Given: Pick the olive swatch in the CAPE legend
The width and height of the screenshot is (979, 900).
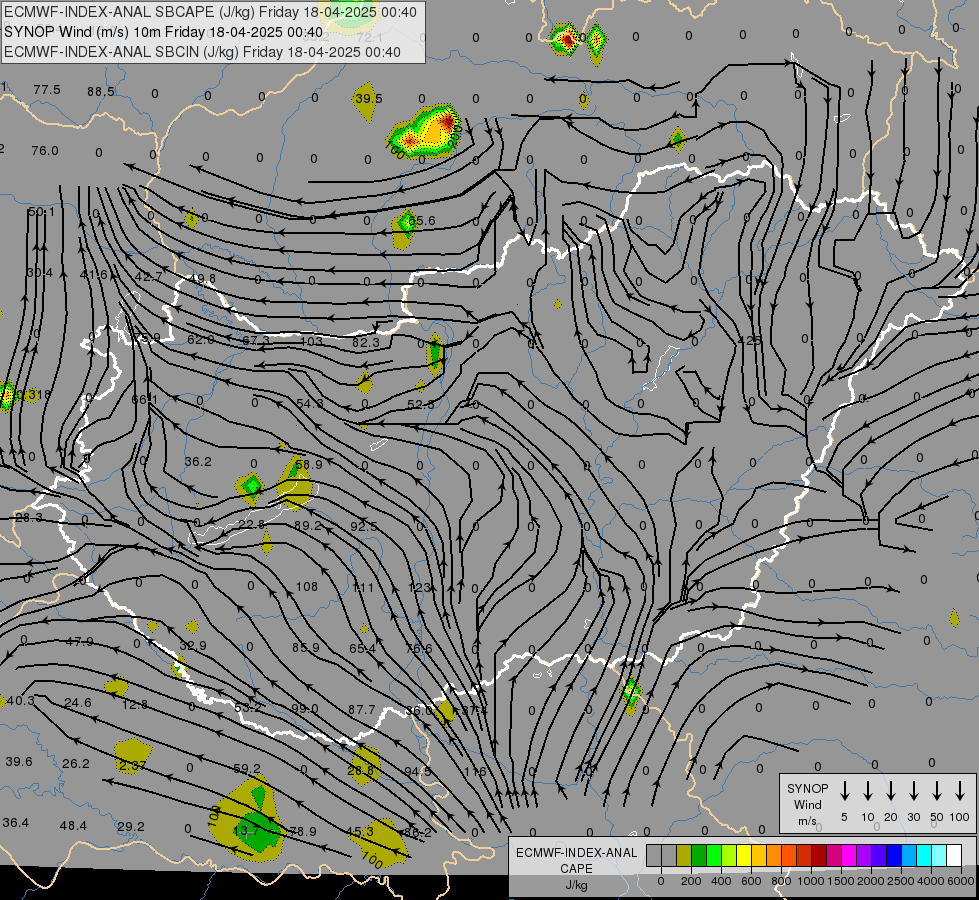Looking at the screenshot, I should (x=684, y=855).
